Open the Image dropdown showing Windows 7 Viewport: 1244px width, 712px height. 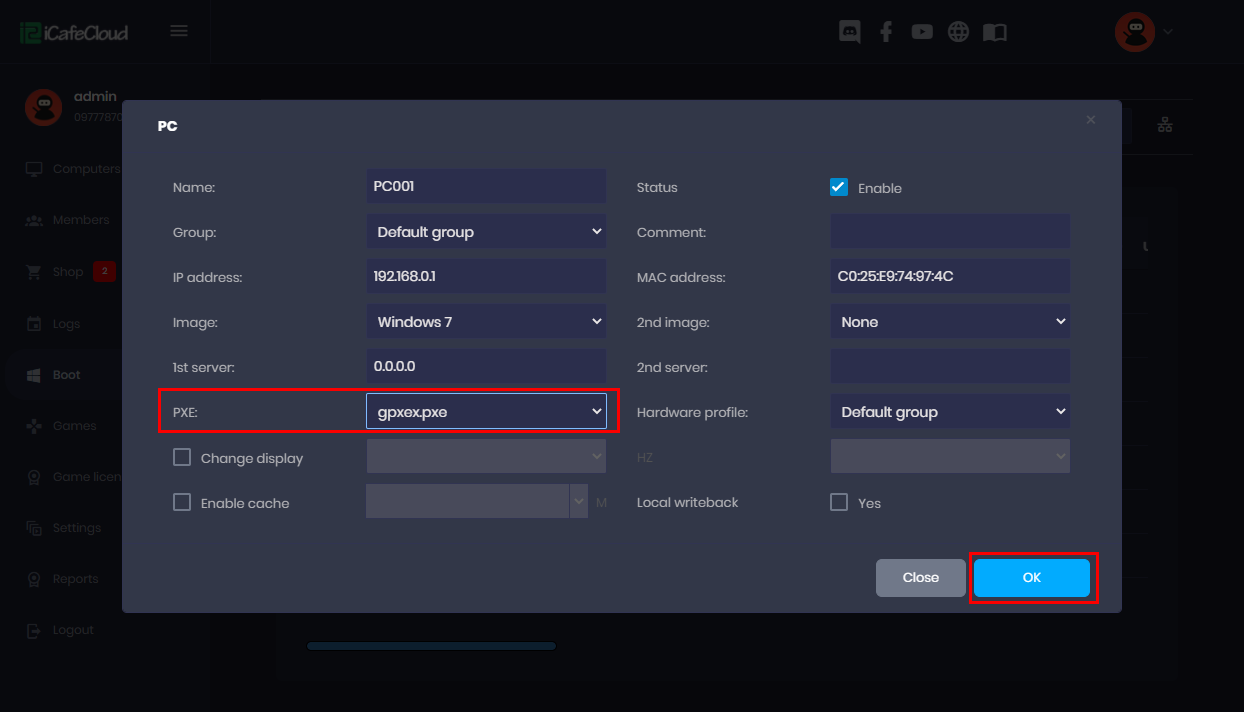(486, 321)
